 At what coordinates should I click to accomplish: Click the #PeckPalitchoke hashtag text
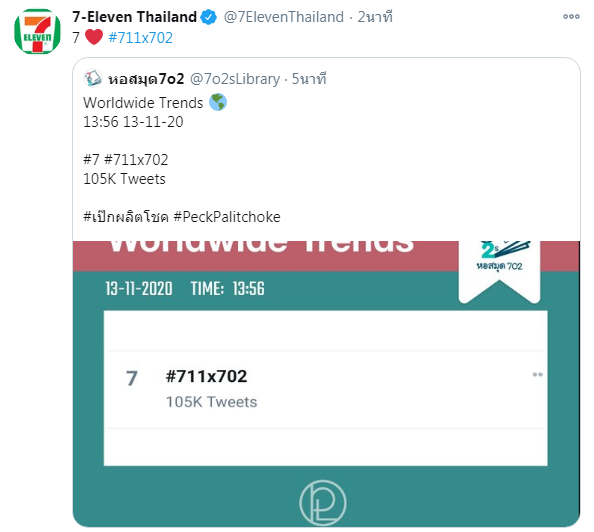227,217
